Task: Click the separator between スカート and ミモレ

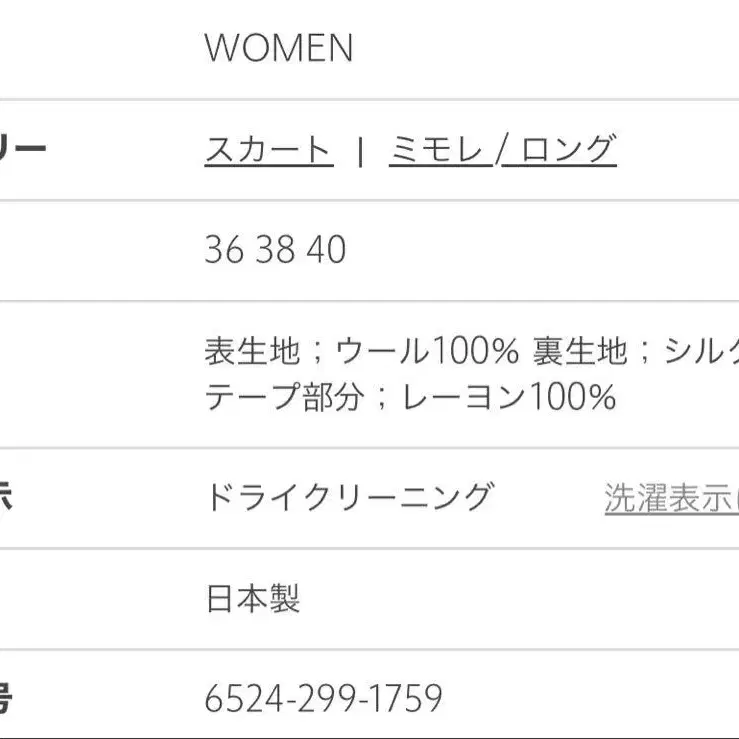Action: (x=360, y=151)
